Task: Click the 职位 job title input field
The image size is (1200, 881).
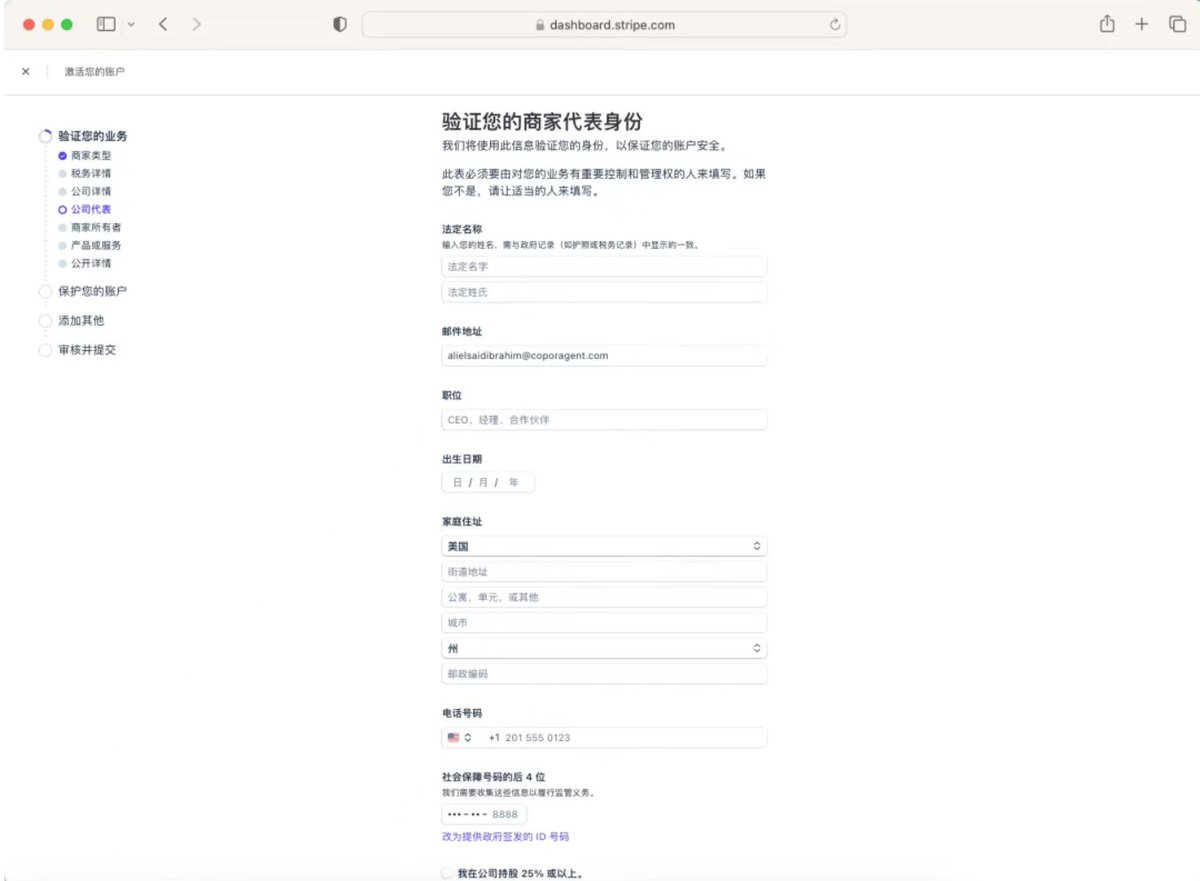Action: (604, 420)
